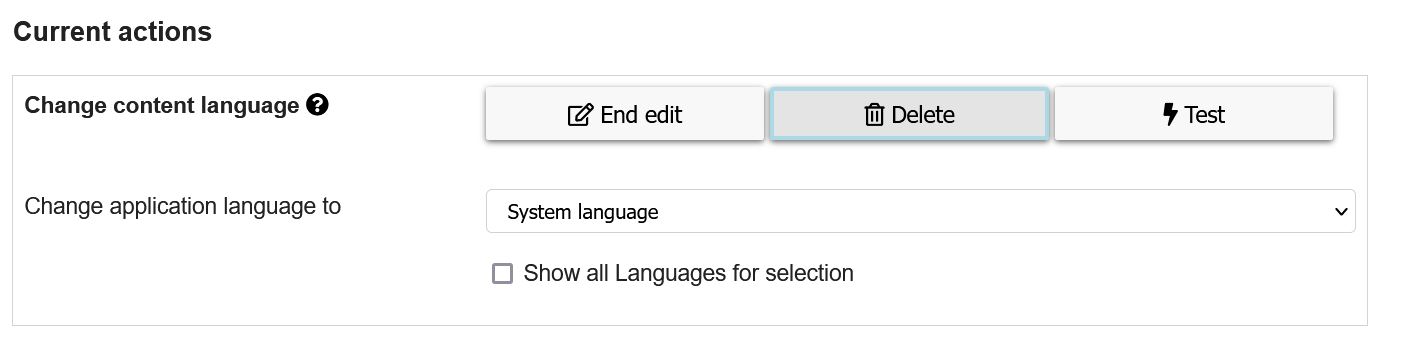Click the help question mark icon

(317, 105)
